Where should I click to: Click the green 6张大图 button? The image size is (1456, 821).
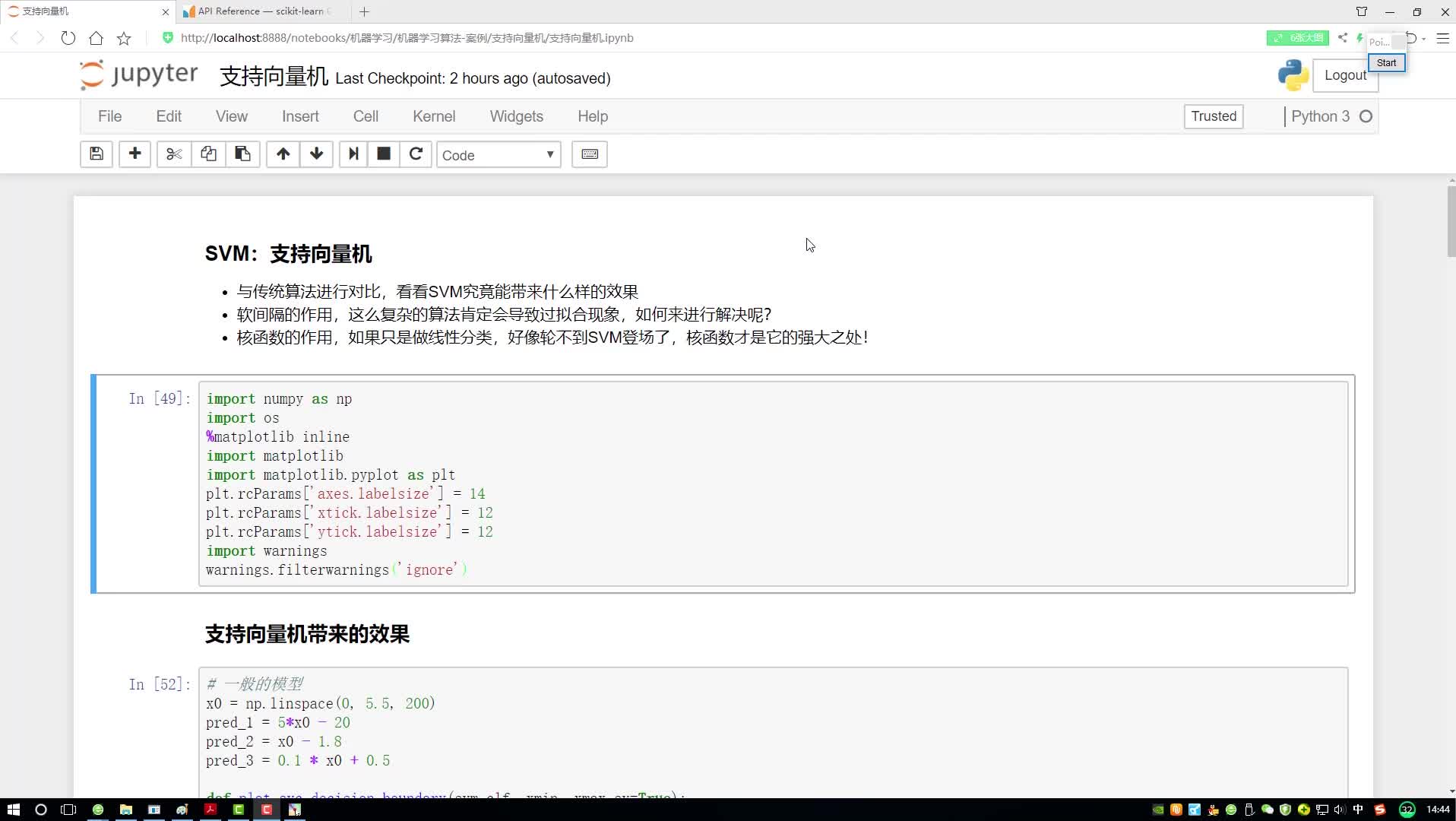coord(1297,38)
